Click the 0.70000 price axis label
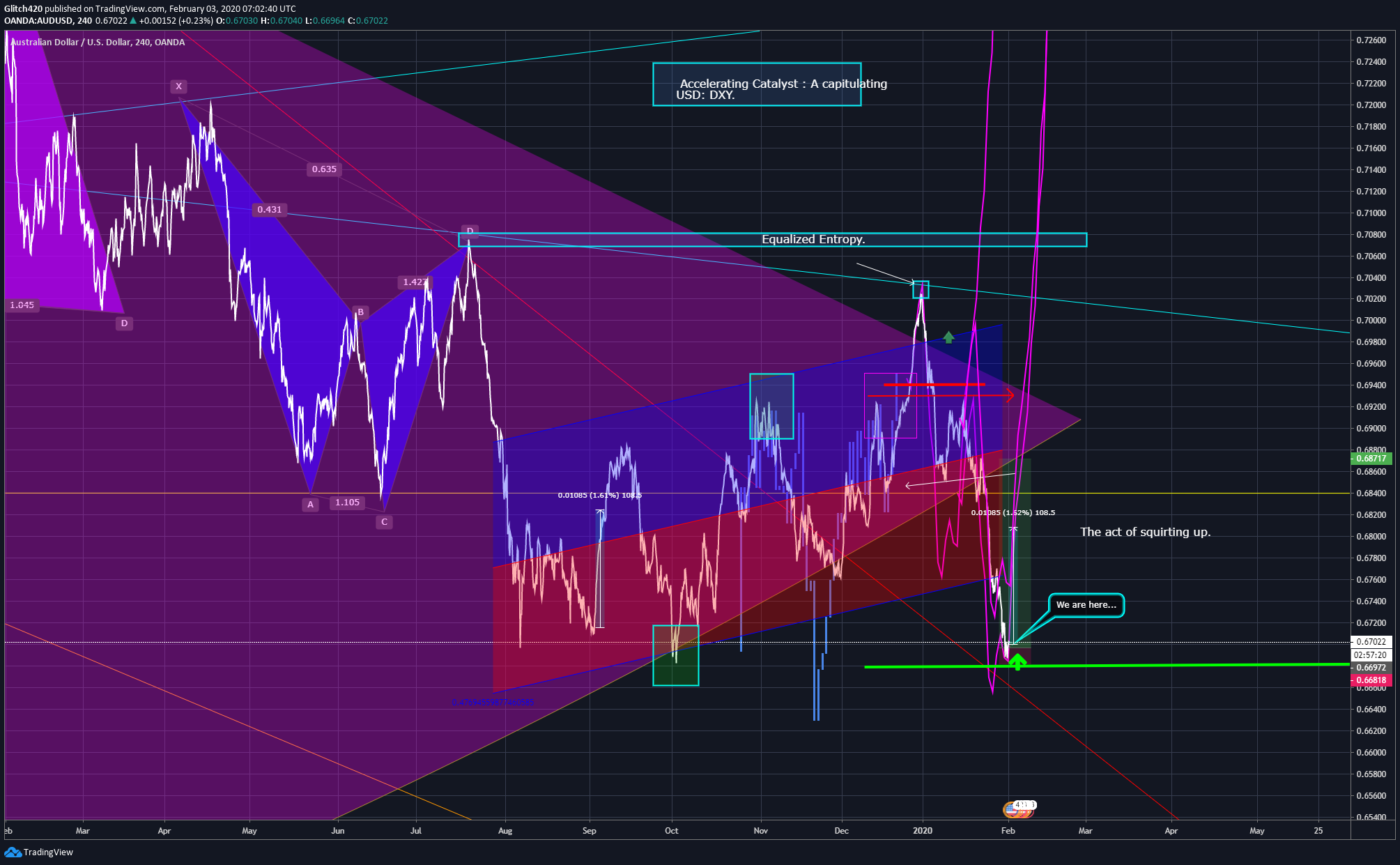This screenshot has width=1400, height=865. [1371, 321]
